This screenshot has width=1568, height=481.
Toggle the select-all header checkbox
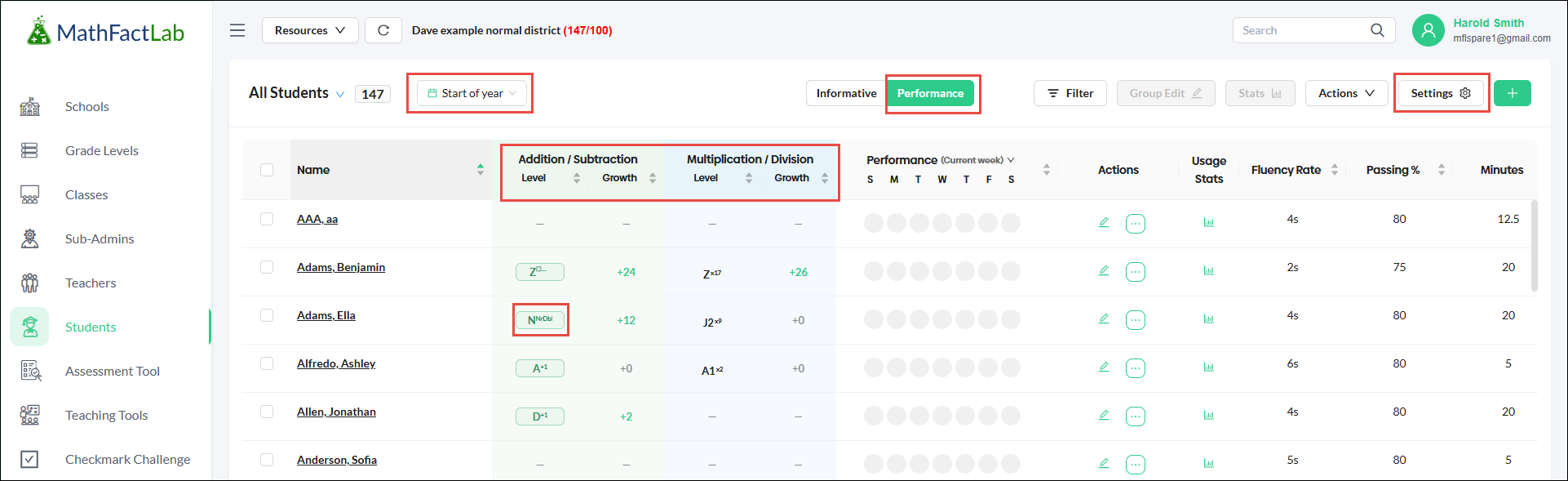click(x=267, y=170)
